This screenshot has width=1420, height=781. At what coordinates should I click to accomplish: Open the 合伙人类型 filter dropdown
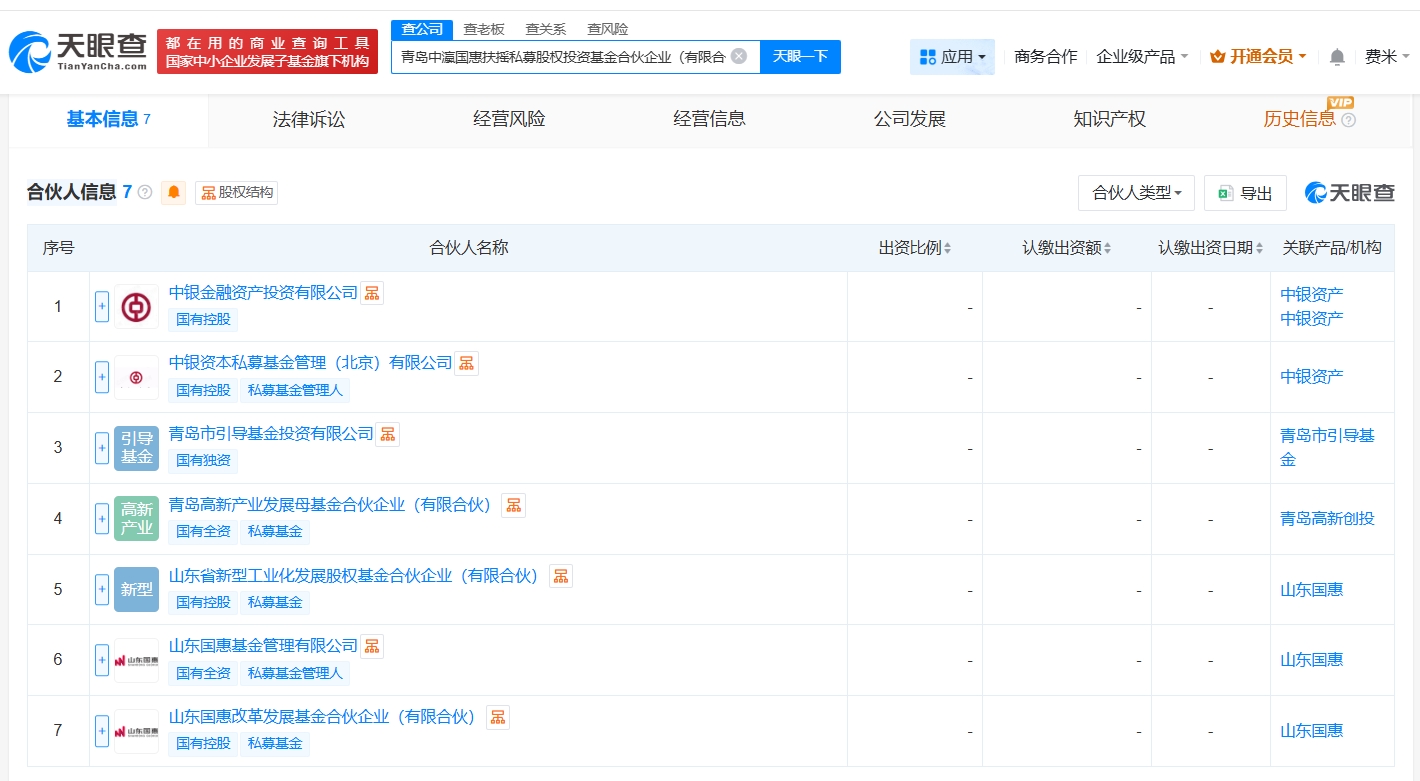click(x=1136, y=193)
